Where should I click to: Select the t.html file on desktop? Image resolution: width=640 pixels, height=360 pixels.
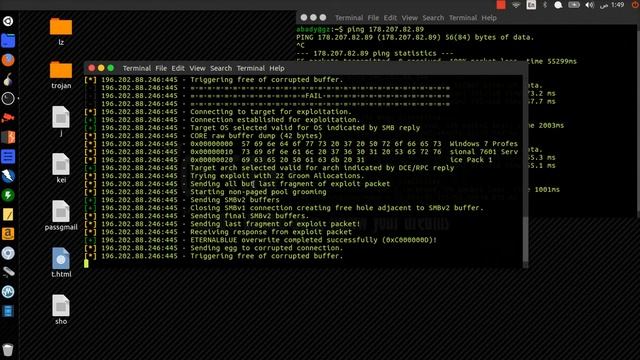point(61,262)
